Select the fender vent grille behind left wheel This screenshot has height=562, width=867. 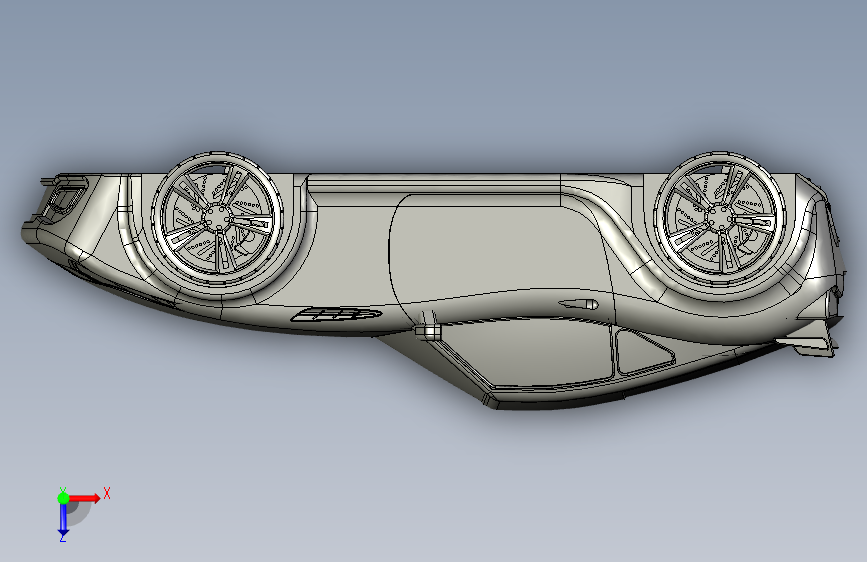(336, 315)
